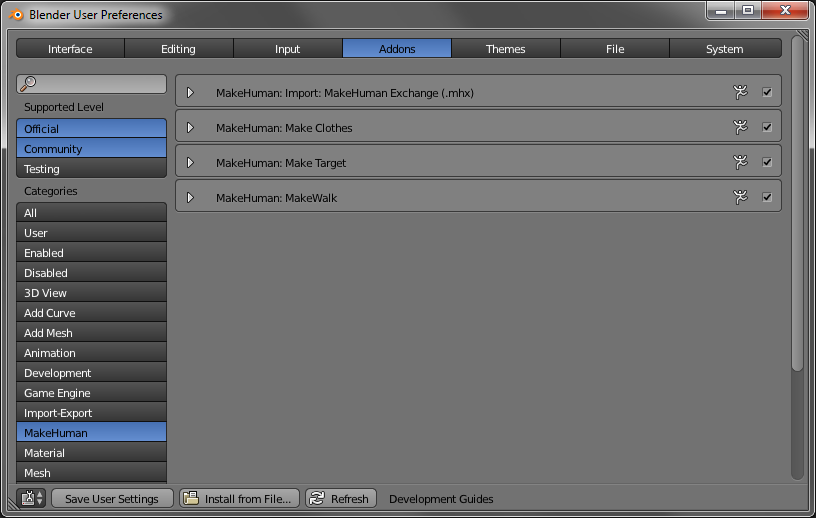816x518 pixels.
Task: Open the Input tab
Action: [288, 48]
